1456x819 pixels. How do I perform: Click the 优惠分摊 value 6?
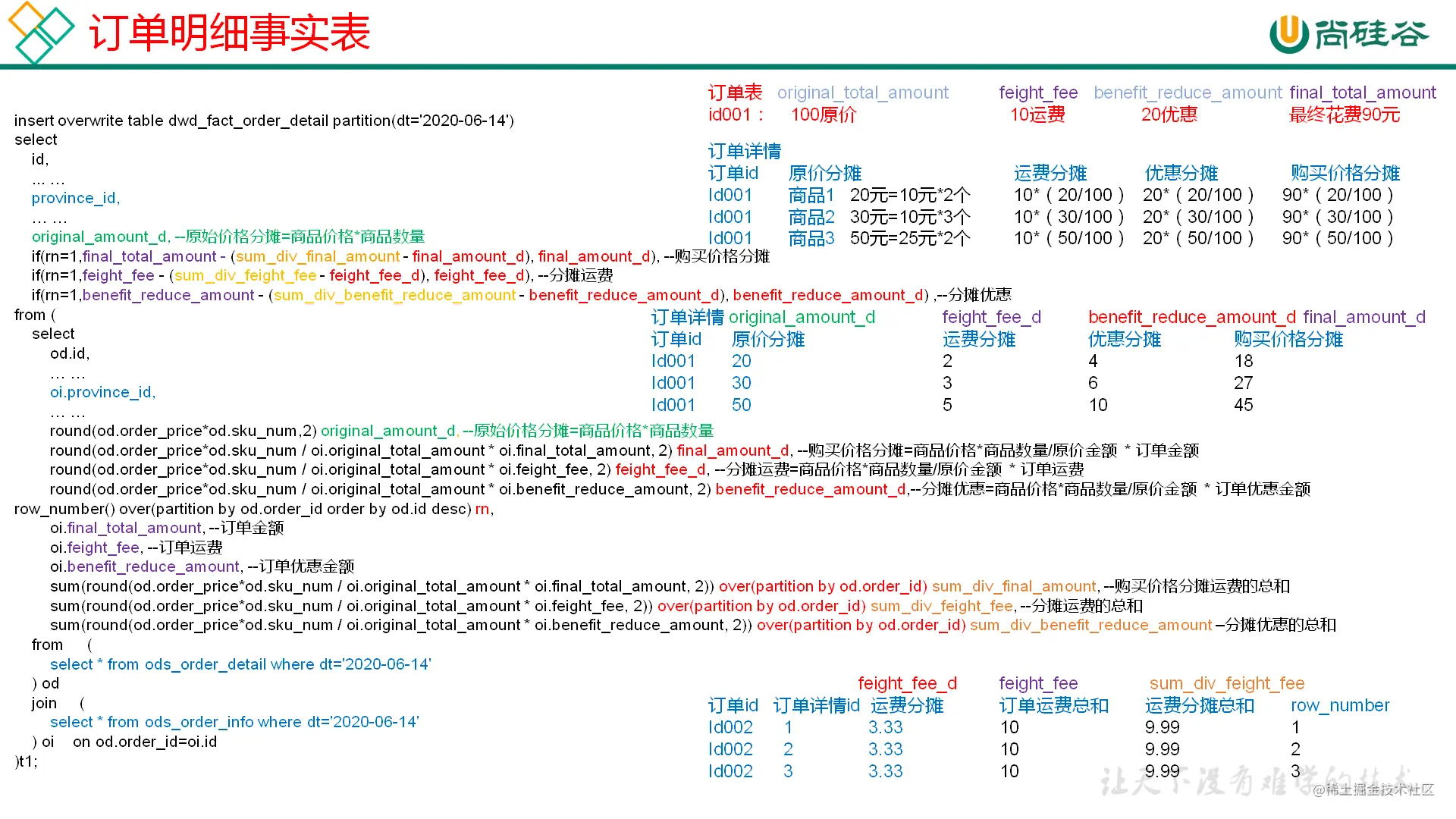click(x=1093, y=383)
